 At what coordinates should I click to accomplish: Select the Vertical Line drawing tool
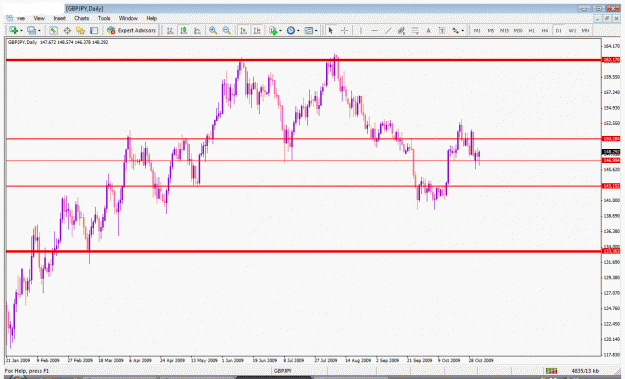pyautogui.click(x=361, y=30)
